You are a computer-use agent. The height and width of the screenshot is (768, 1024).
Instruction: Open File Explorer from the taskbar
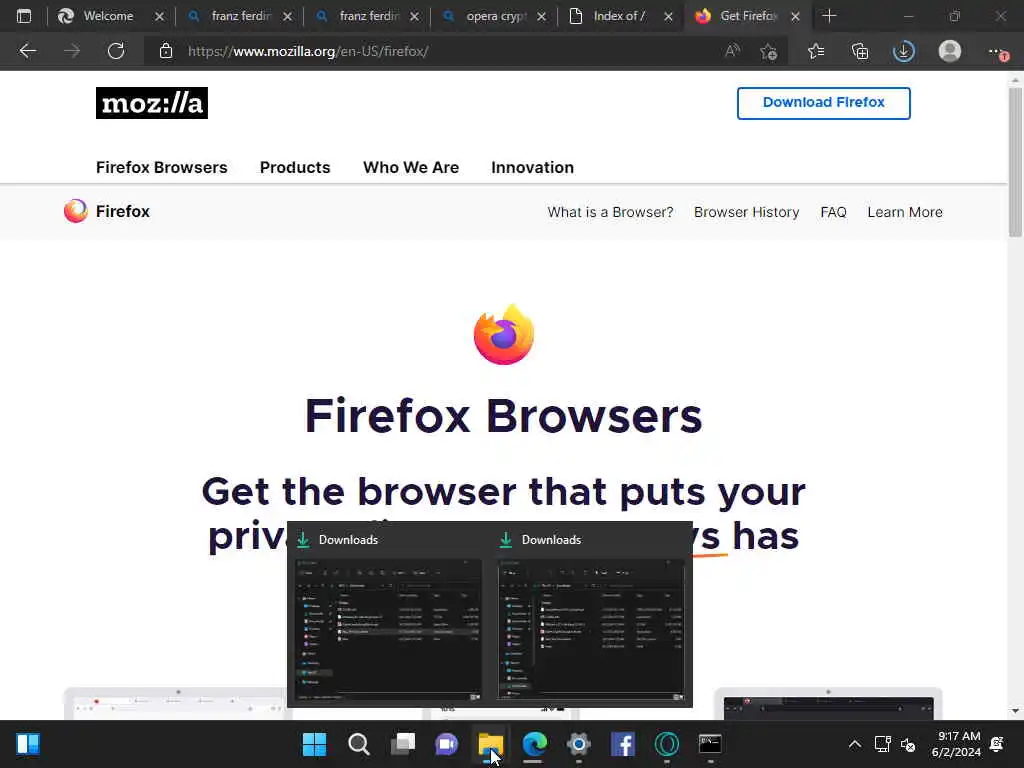[x=490, y=744]
